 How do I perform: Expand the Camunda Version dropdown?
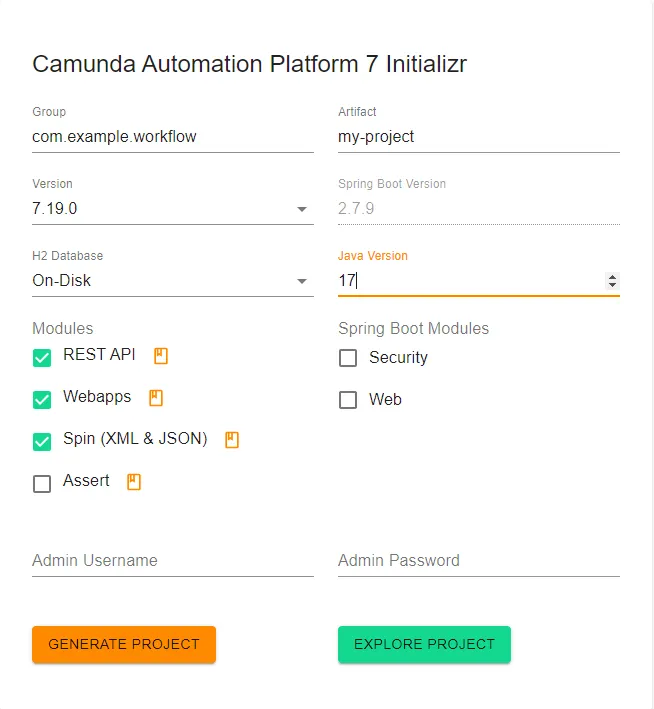[301, 210]
